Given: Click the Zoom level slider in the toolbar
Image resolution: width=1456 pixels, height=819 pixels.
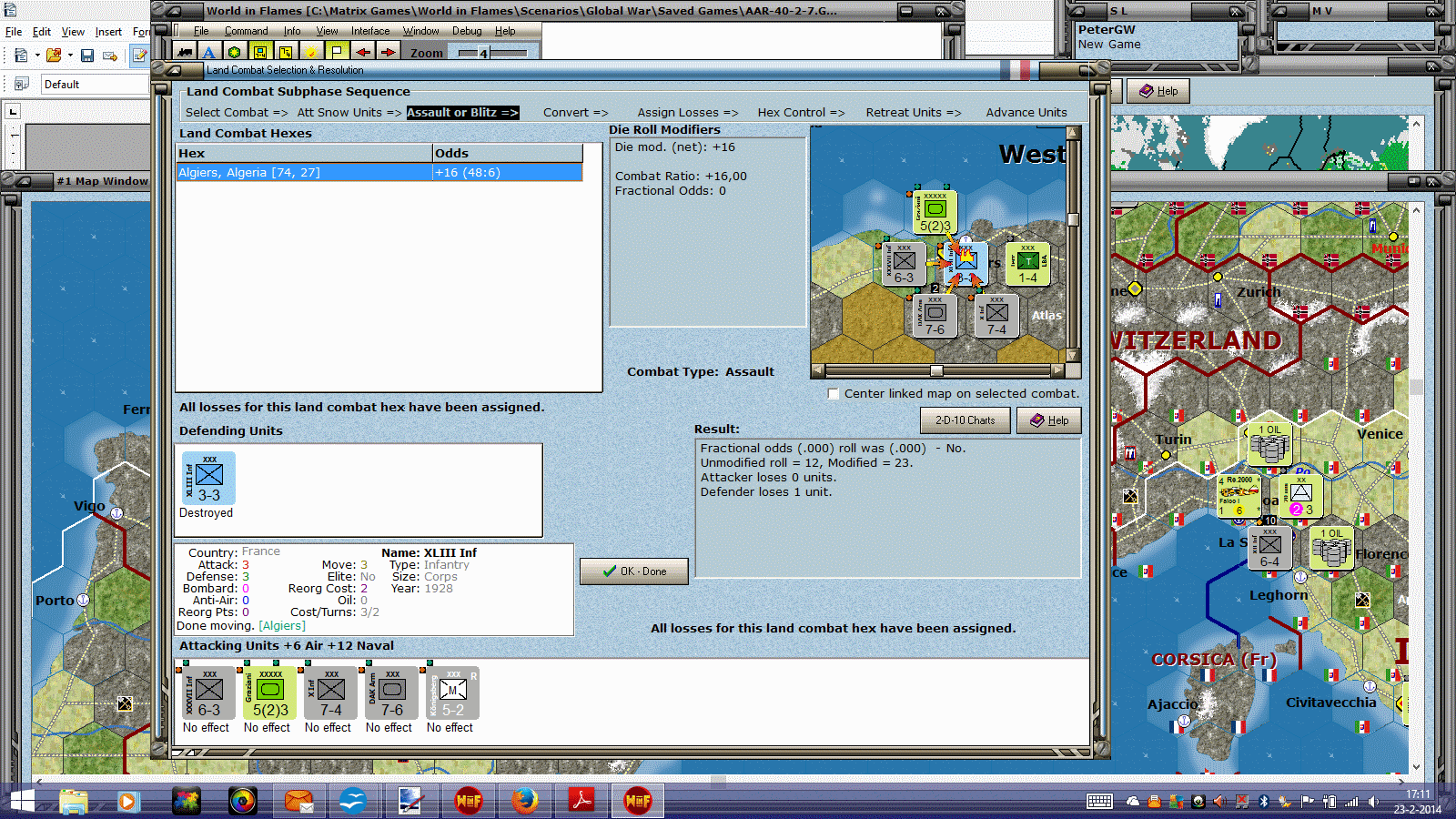Looking at the screenshot, I should pos(492,53).
